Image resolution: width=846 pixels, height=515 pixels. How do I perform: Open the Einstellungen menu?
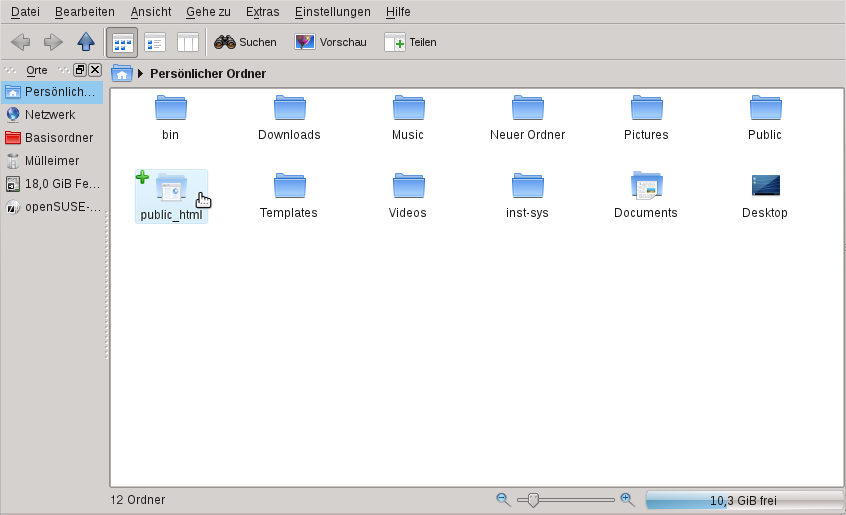pos(332,12)
